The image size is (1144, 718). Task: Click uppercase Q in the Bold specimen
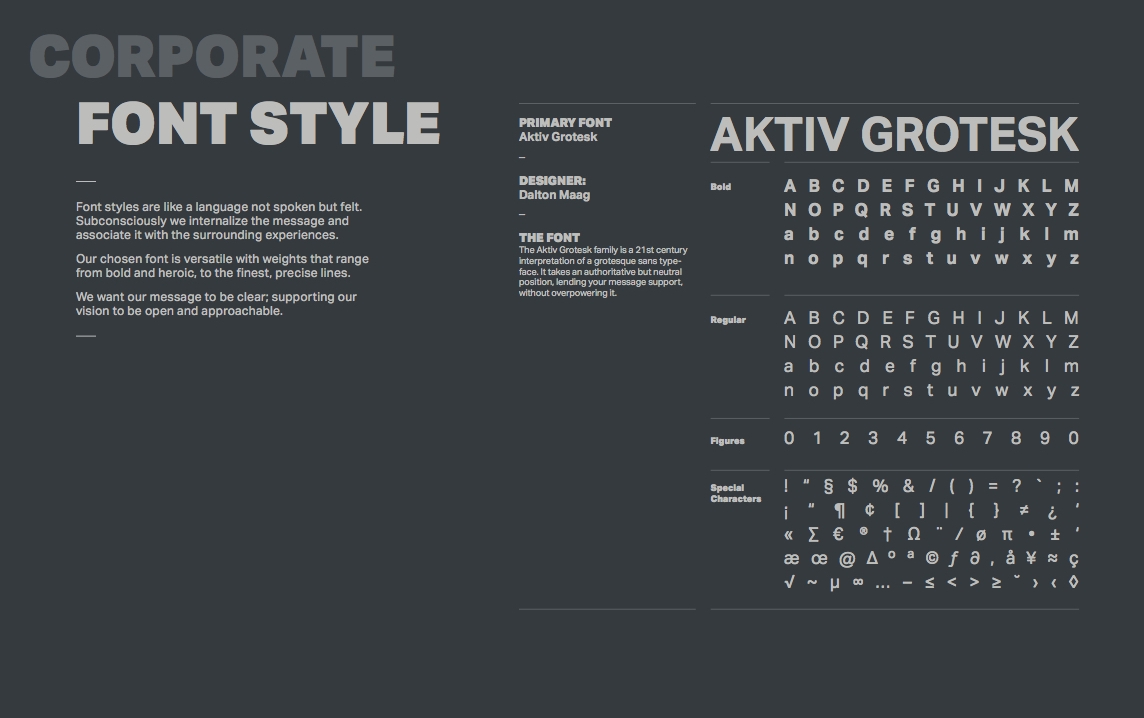point(861,210)
